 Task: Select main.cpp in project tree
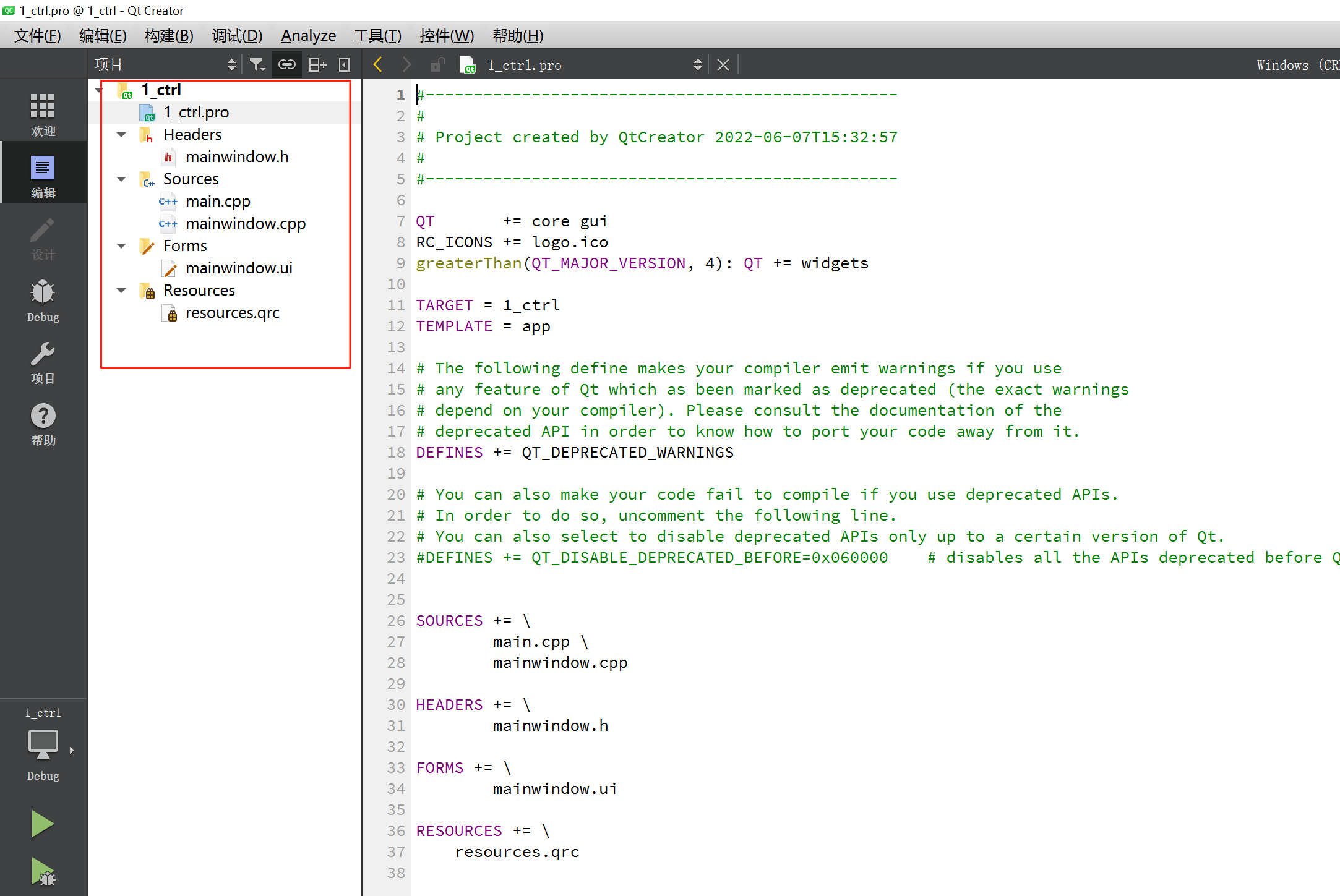coord(218,202)
